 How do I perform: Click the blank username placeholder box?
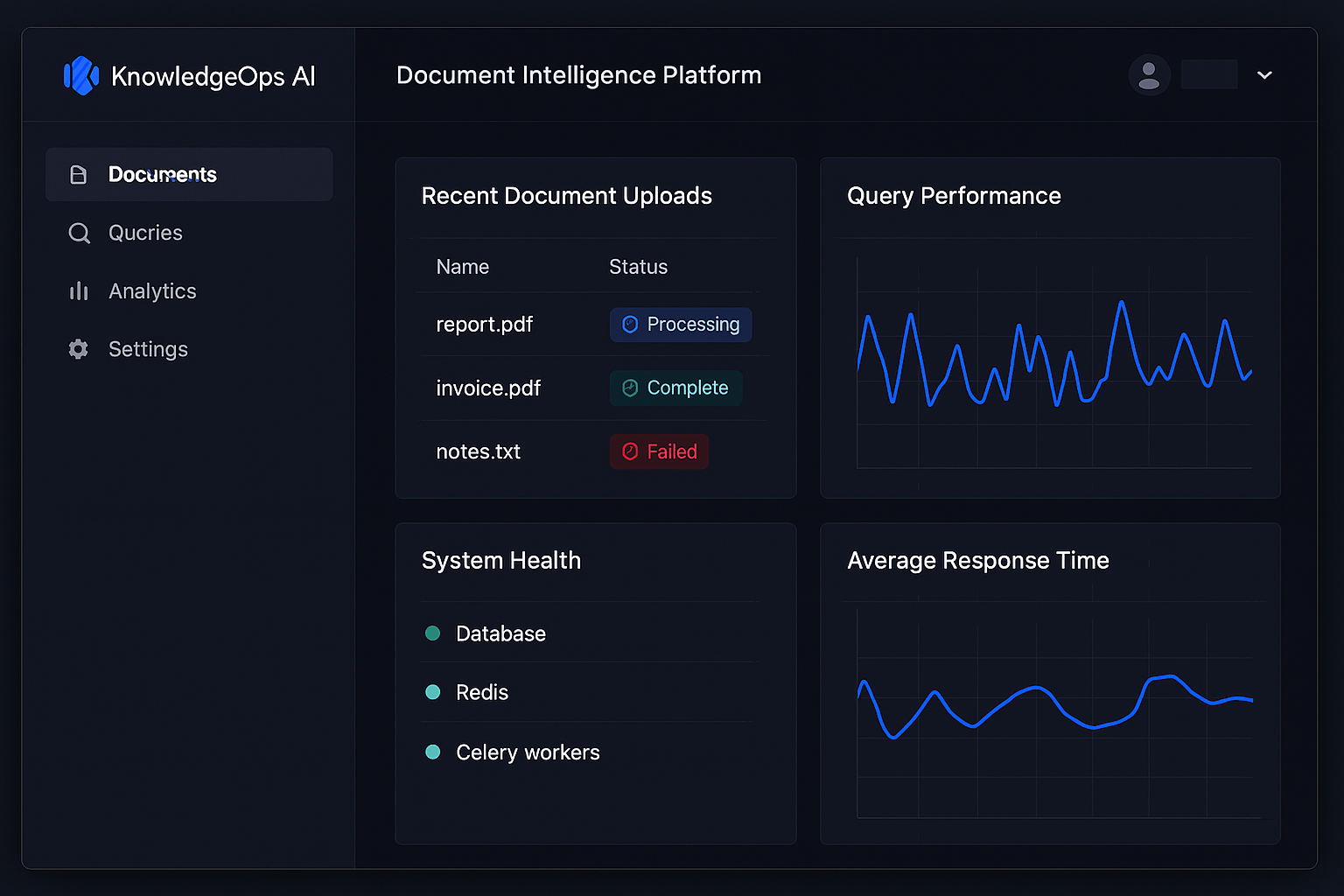1209,74
